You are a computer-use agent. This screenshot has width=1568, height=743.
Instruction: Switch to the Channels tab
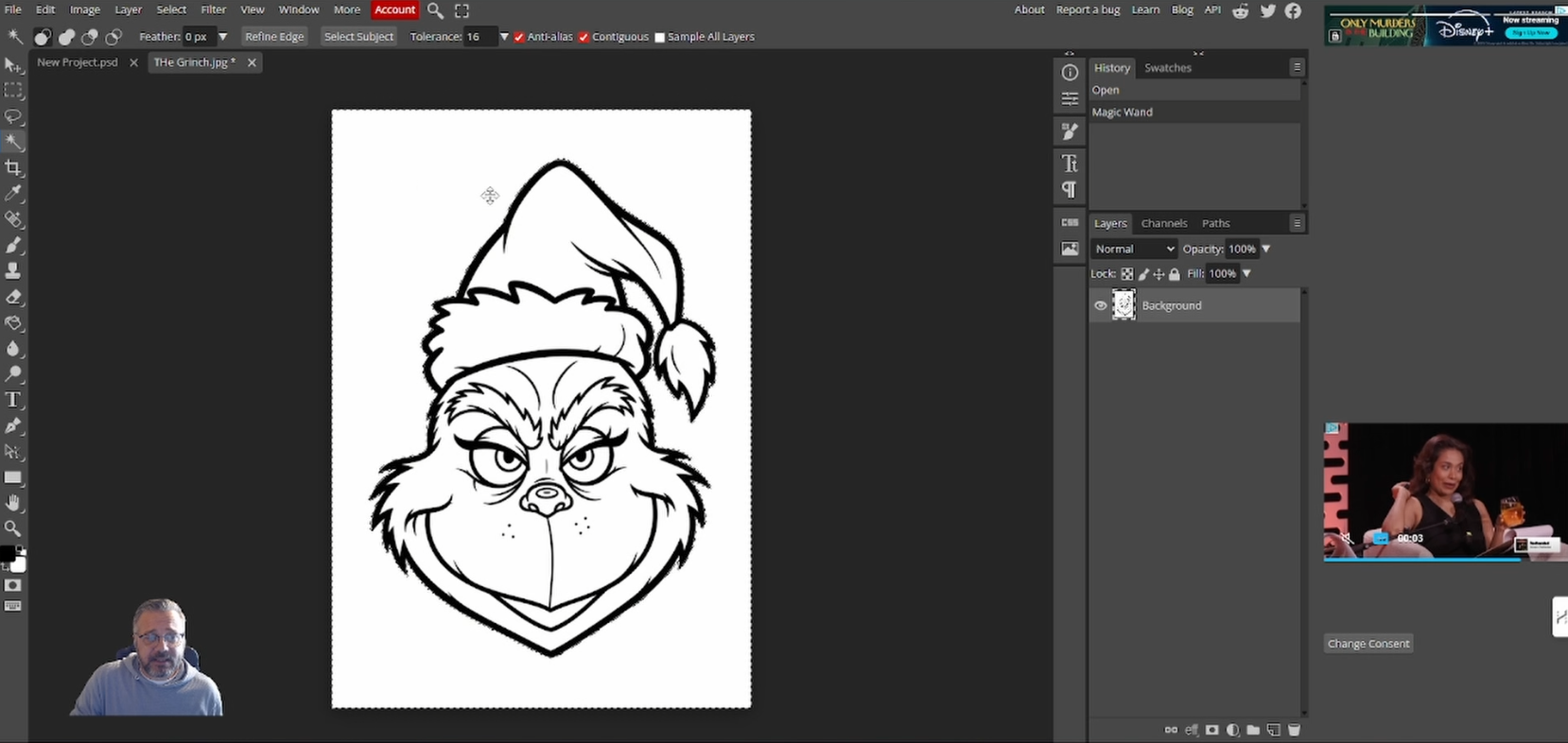[1163, 223]
